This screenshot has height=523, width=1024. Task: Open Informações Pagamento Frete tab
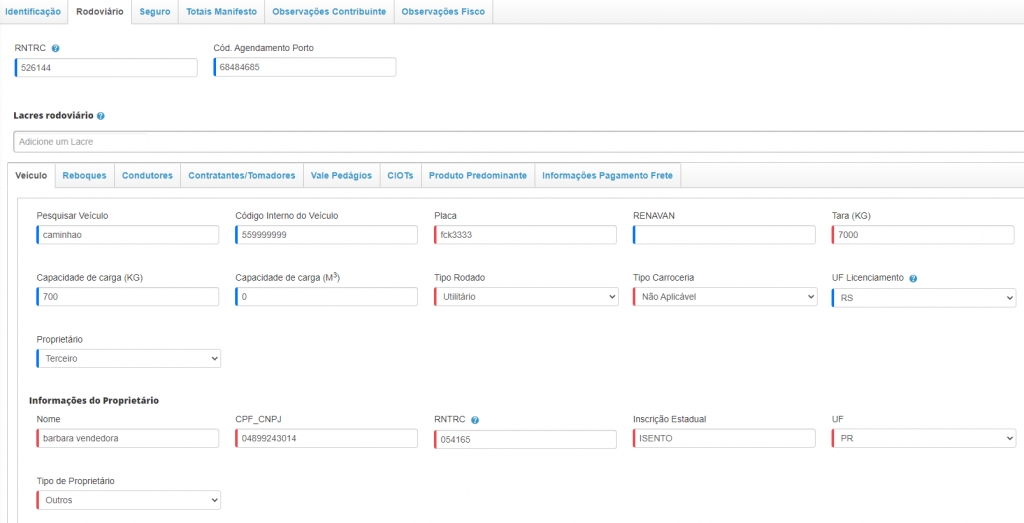coord(608,175)
